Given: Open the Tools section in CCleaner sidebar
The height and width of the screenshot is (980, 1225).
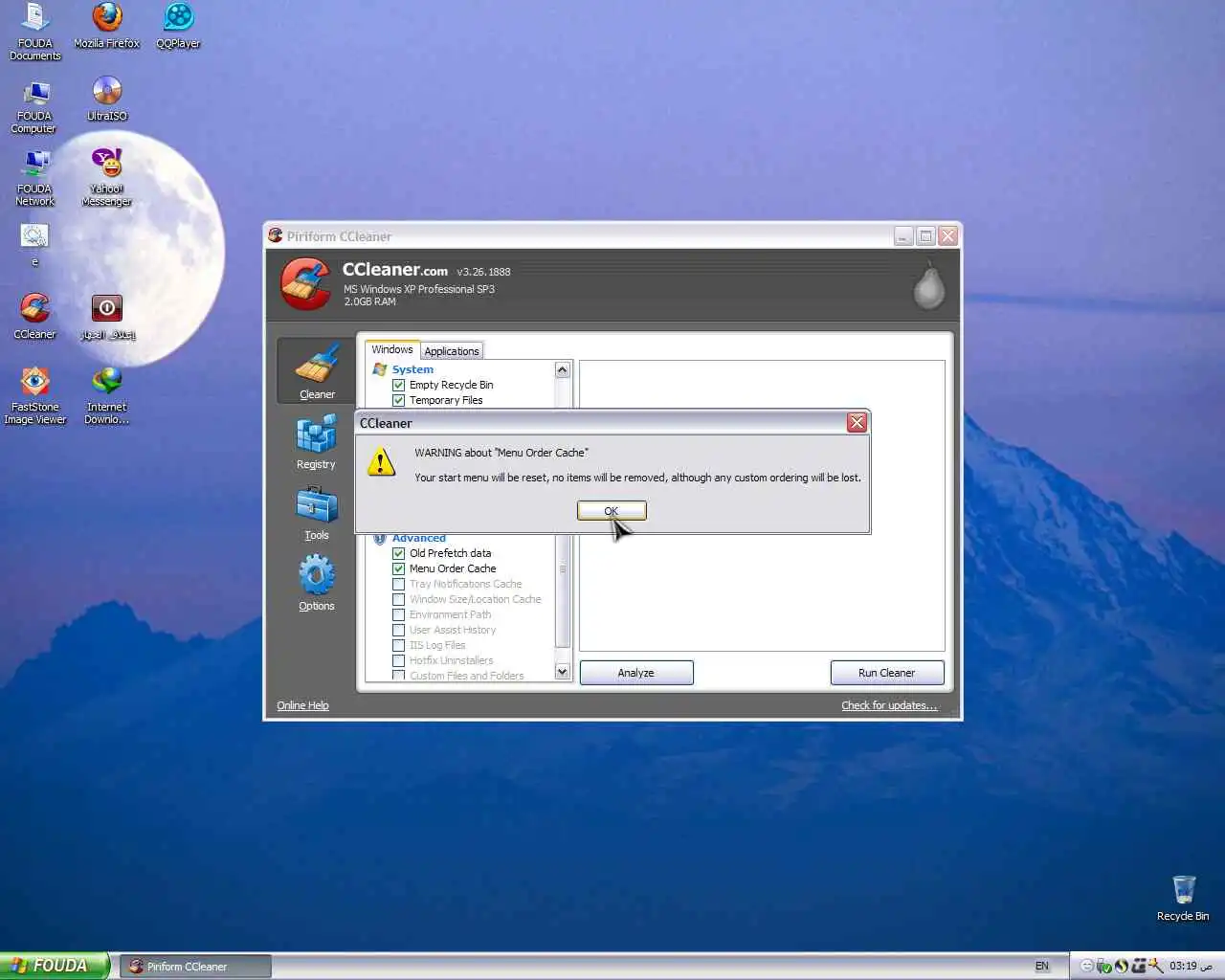Looking at the screenshot, I should 317,514.
